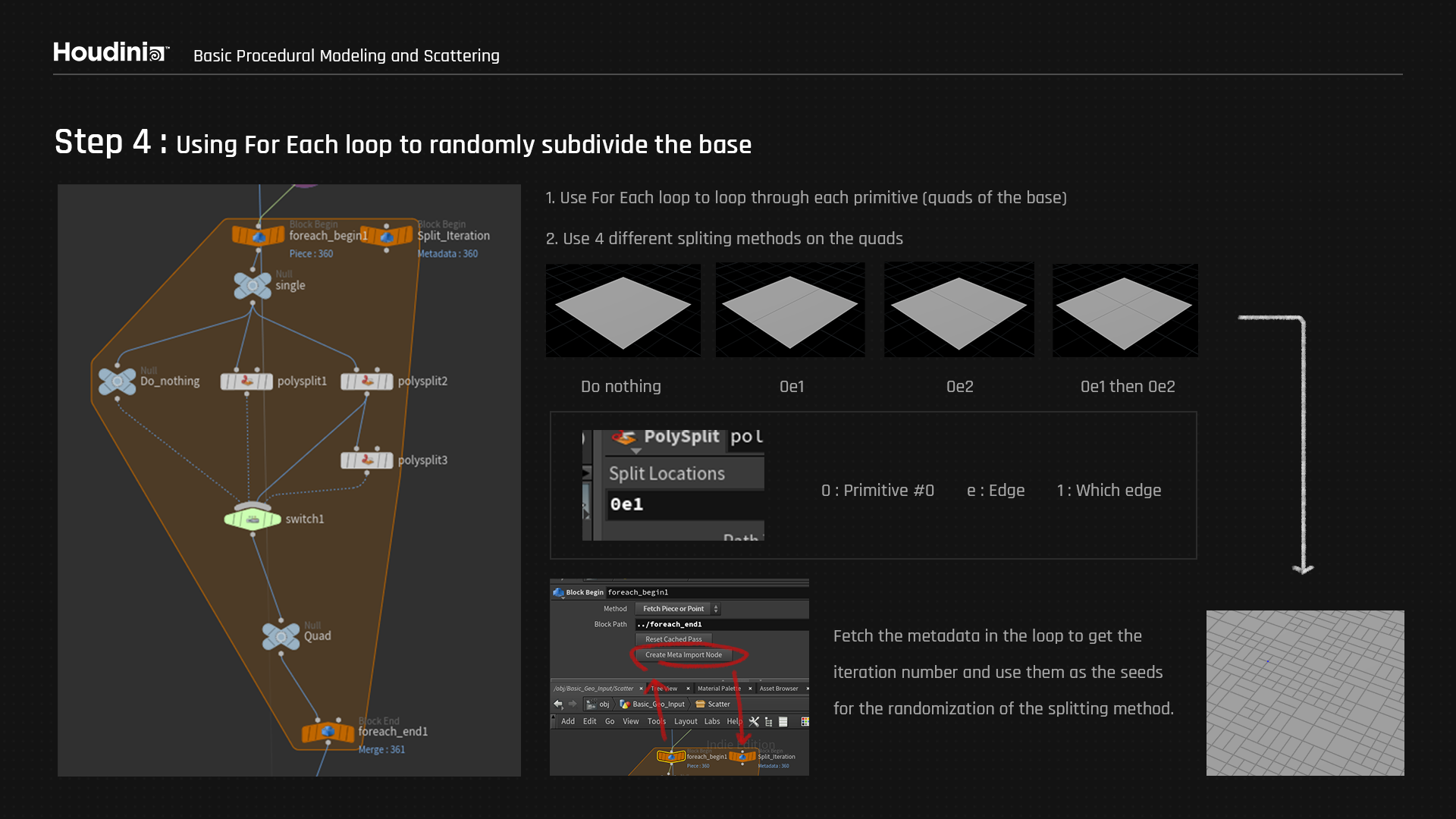This screenshot has width=1456, height=819.
Task: Select the polysplit2 node icon
Action: coord(367,381)
